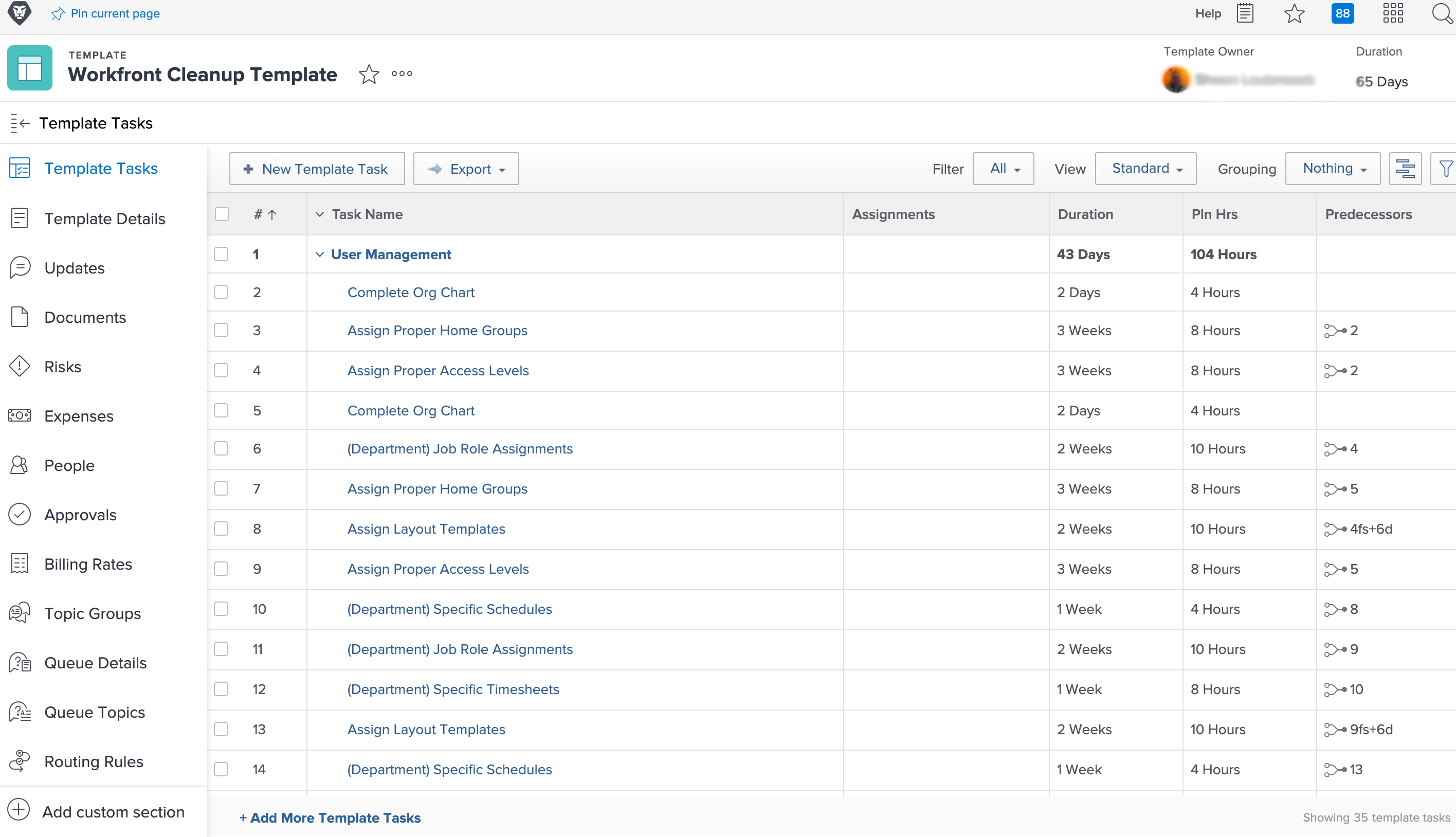
Task: Click the Gantt chart toggle icon
Action: pos(1405,169)
